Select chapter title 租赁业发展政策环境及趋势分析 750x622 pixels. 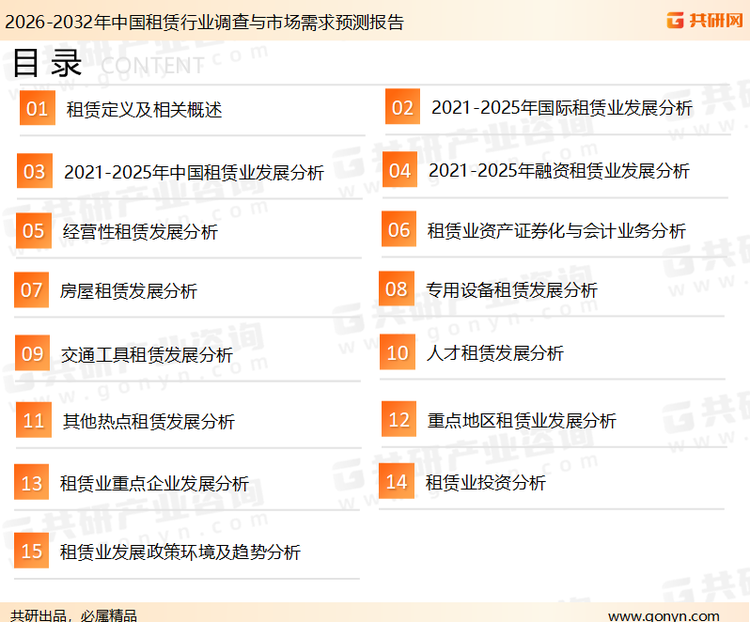tap(180, 552)
